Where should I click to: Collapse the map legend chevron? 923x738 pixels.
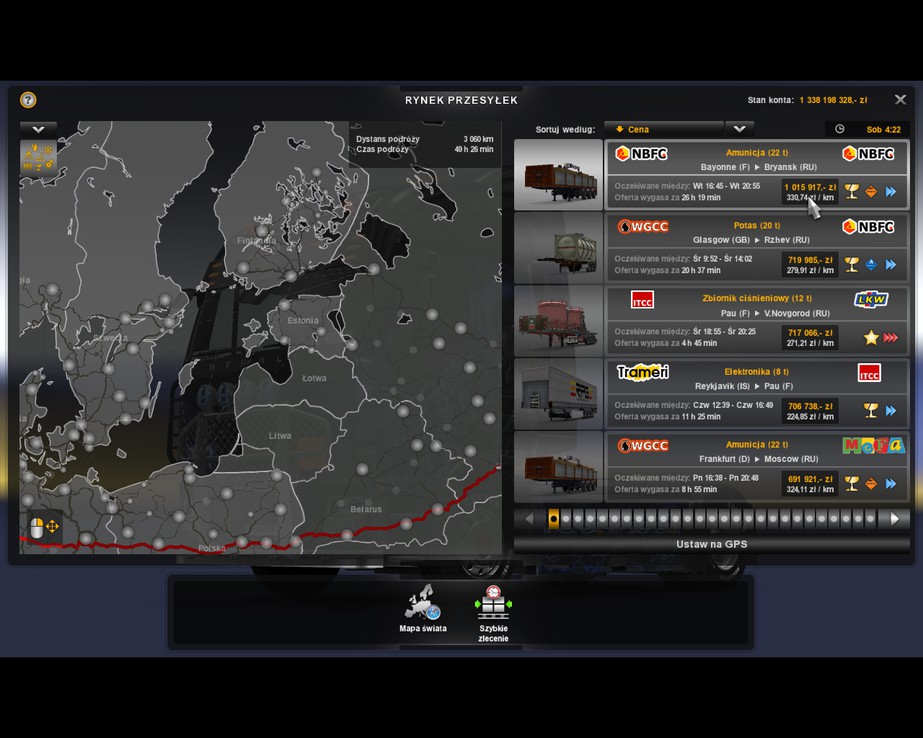point(38,130)
